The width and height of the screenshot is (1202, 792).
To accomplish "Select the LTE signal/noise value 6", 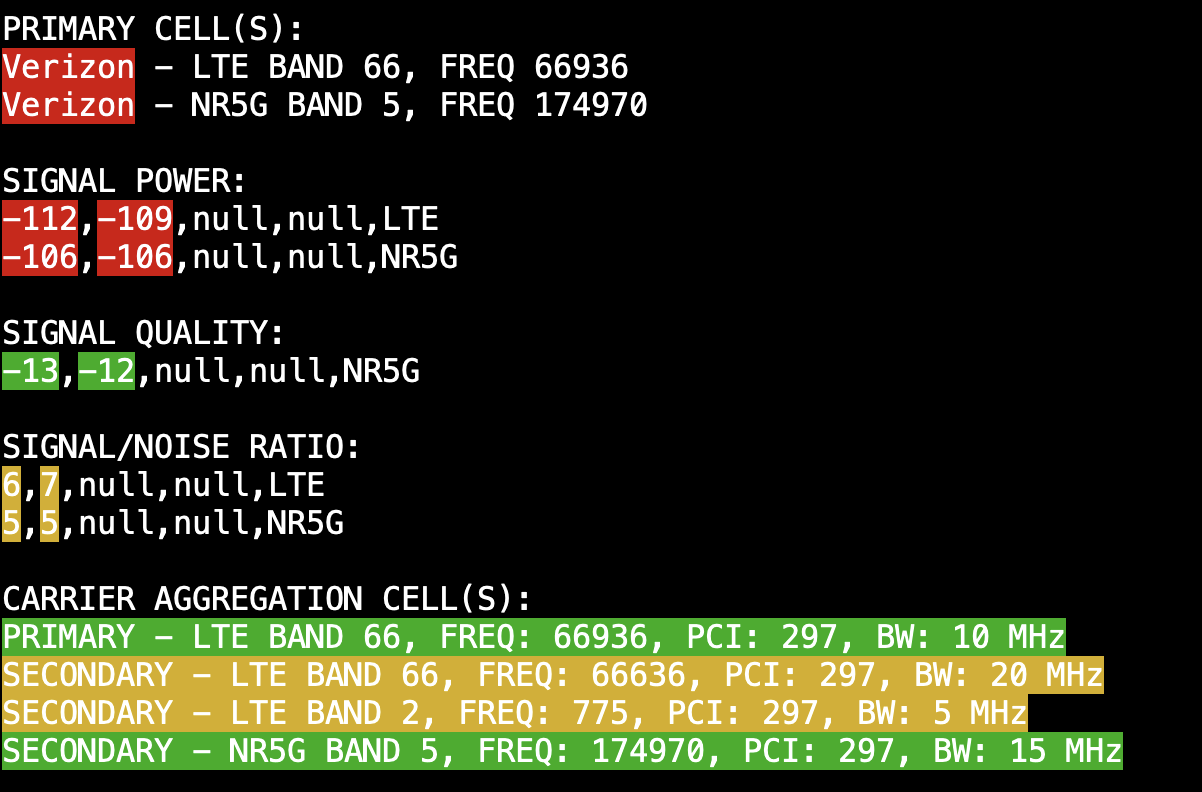I will click(x=12, y=485).
